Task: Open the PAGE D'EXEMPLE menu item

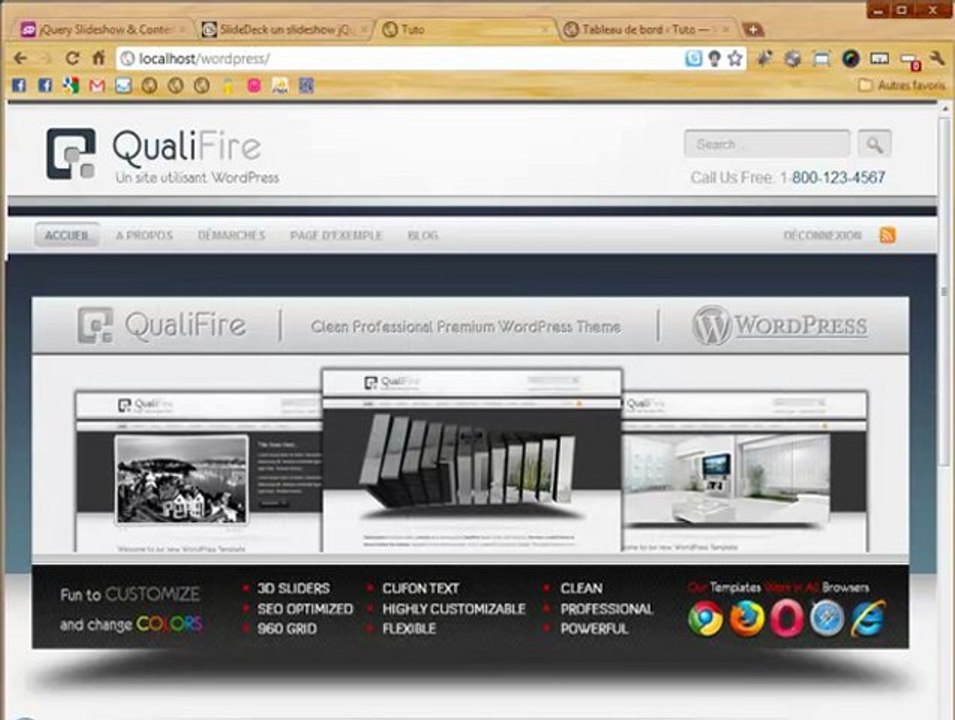Action: [x=336, y=235]
